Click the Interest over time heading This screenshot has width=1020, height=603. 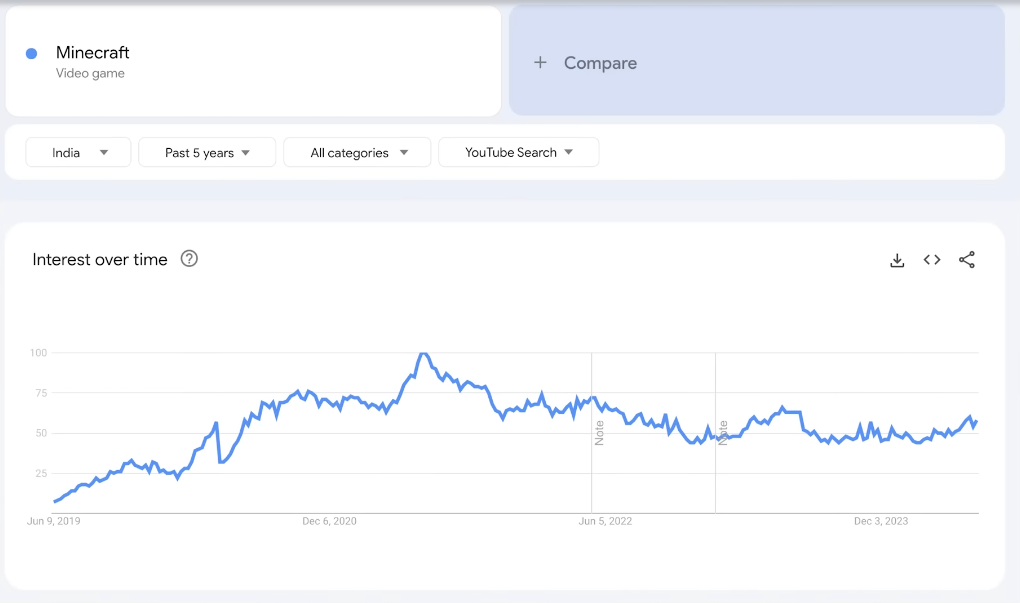100,260
